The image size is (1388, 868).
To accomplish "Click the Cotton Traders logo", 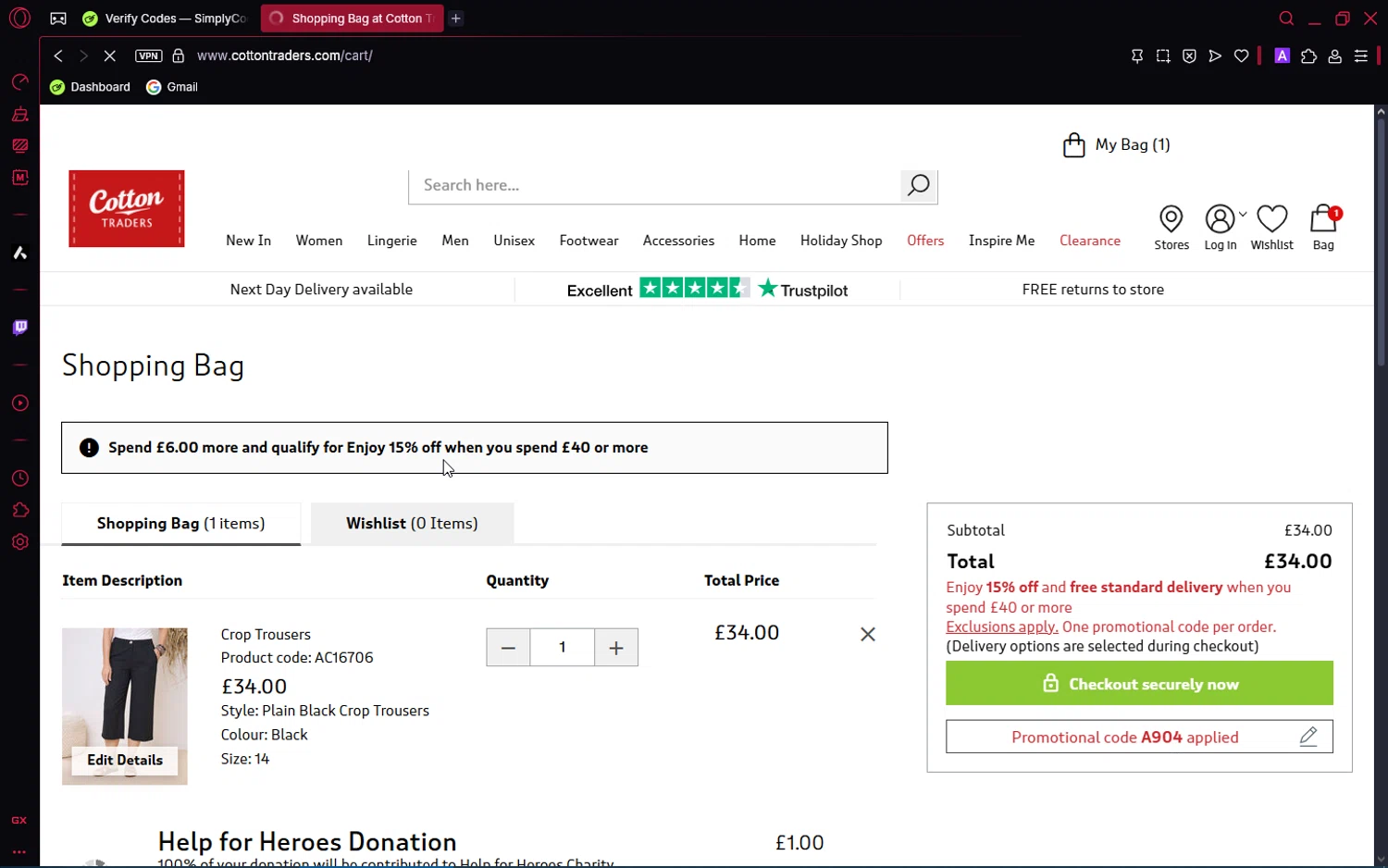I will [127, 208].
